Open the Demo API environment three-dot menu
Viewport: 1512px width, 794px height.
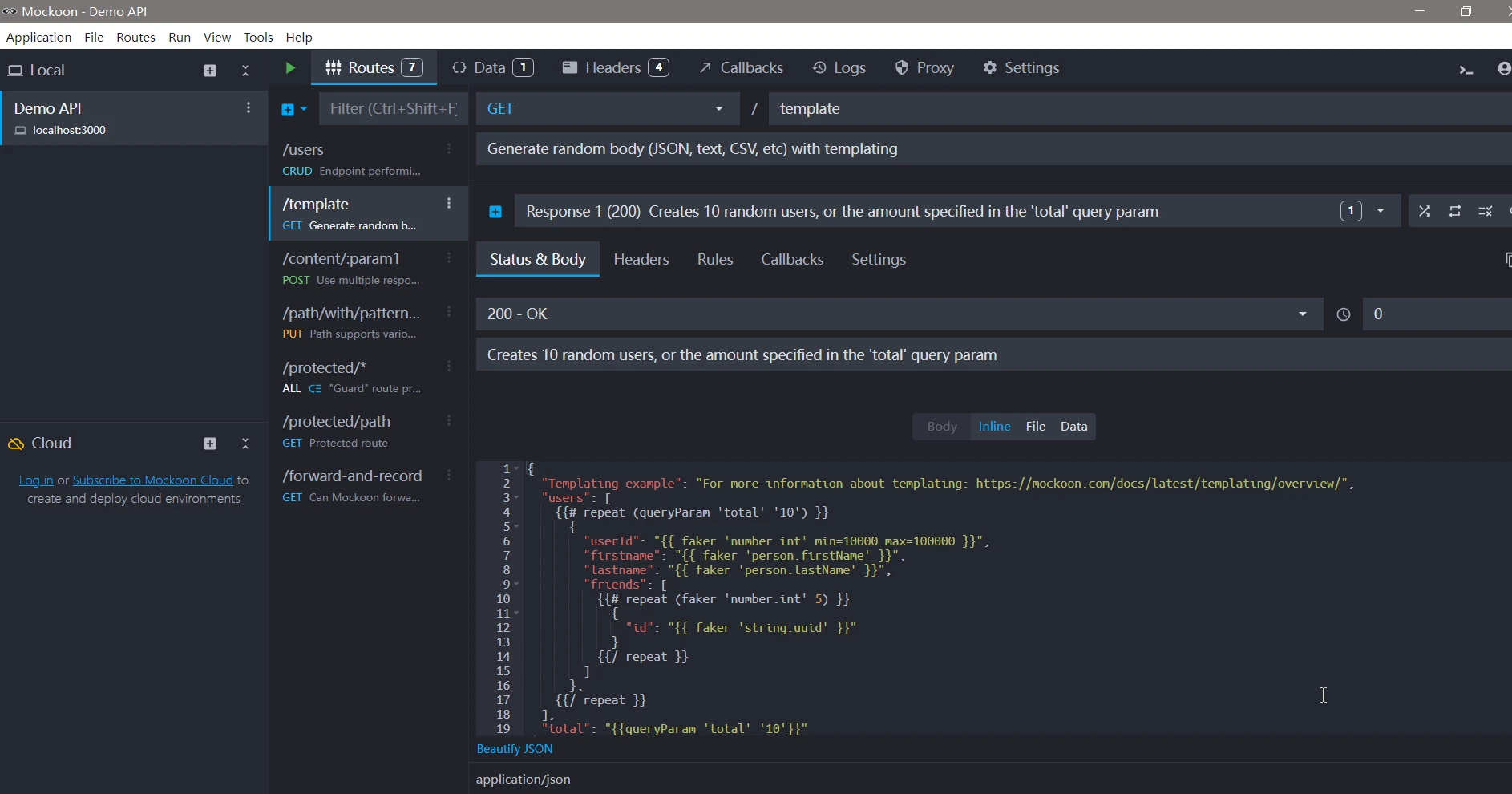click(x=249, y=108)
